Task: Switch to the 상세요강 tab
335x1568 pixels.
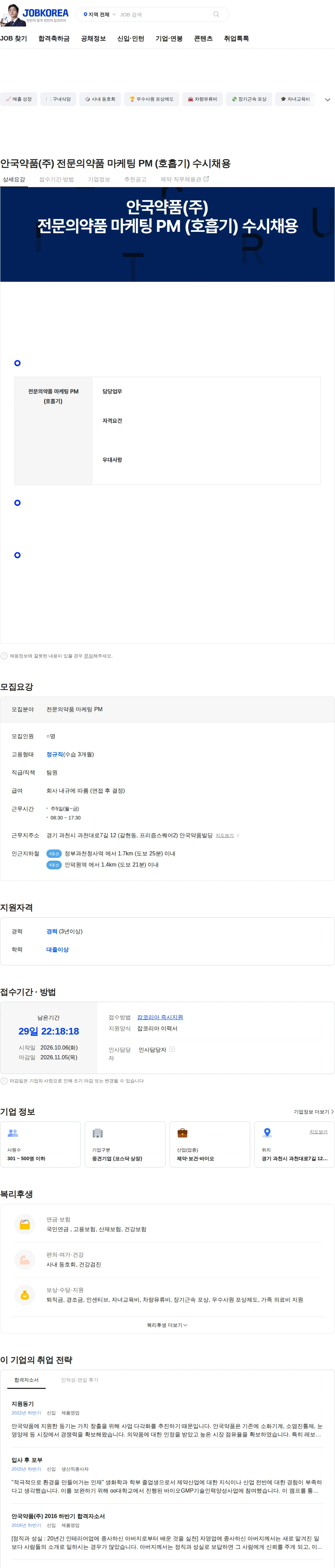Action: (x=14, y=179)
